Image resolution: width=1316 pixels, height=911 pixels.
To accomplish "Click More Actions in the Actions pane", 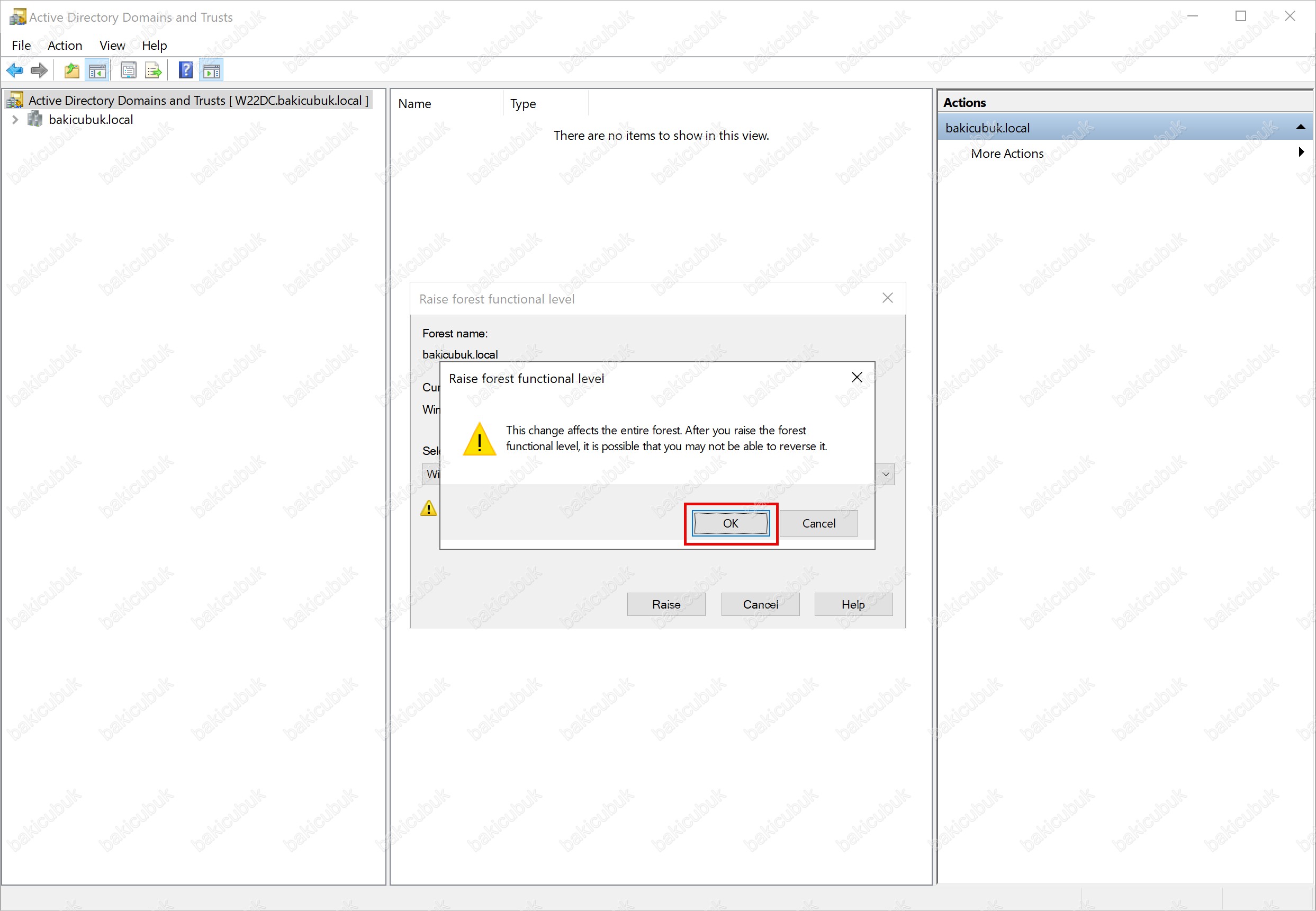I will pyautogui.click(x=1007, y=154).
